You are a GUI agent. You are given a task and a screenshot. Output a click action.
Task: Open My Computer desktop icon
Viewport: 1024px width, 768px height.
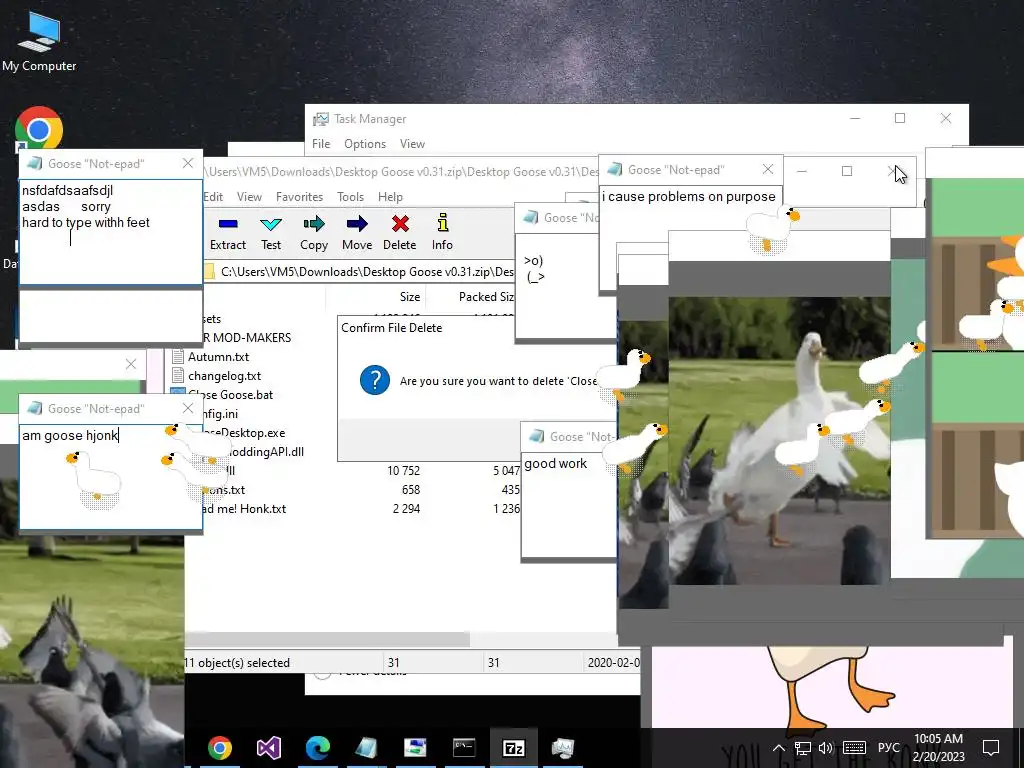pyautogui.click(x=39, y=40)
